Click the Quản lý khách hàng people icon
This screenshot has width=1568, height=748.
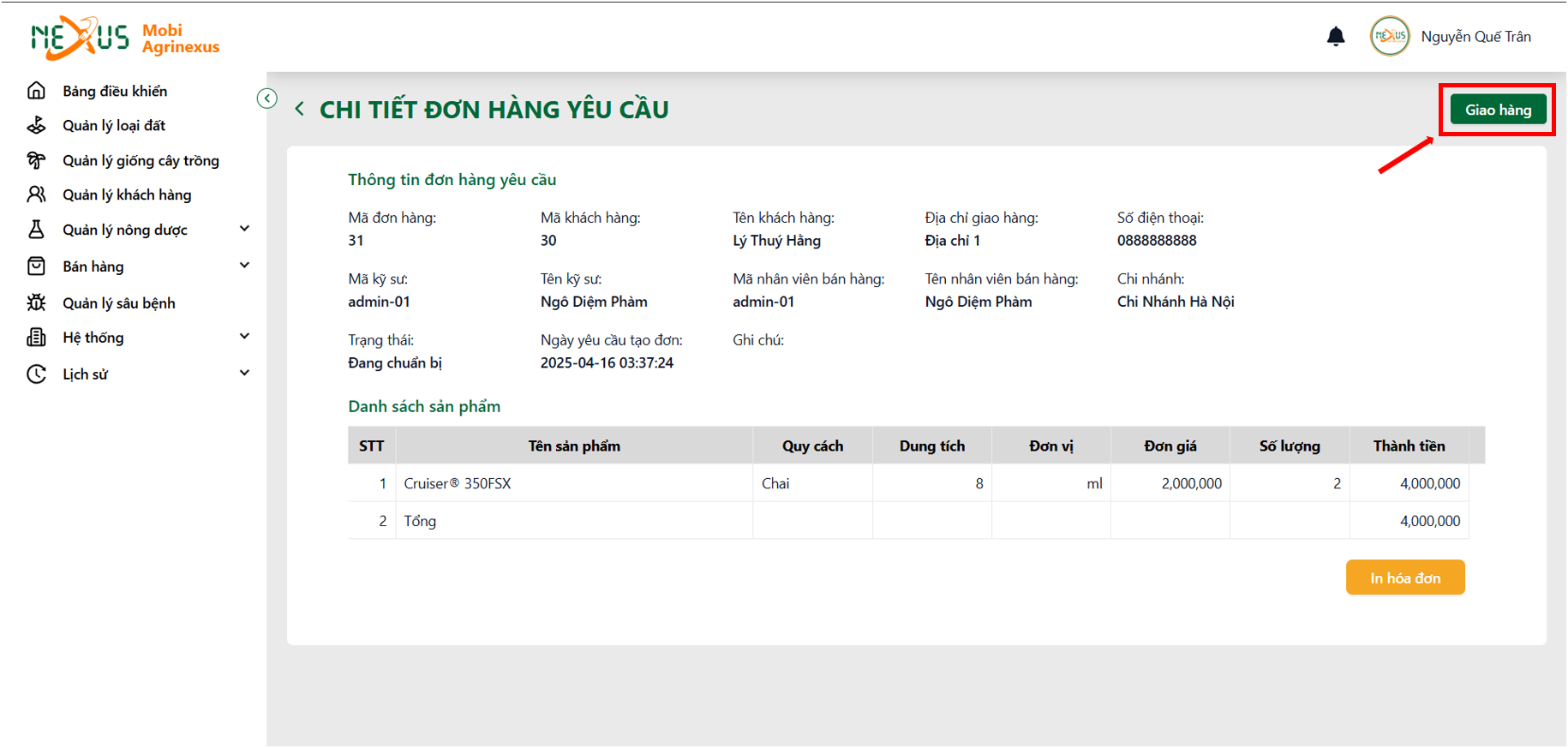click(x=36, y=194)
